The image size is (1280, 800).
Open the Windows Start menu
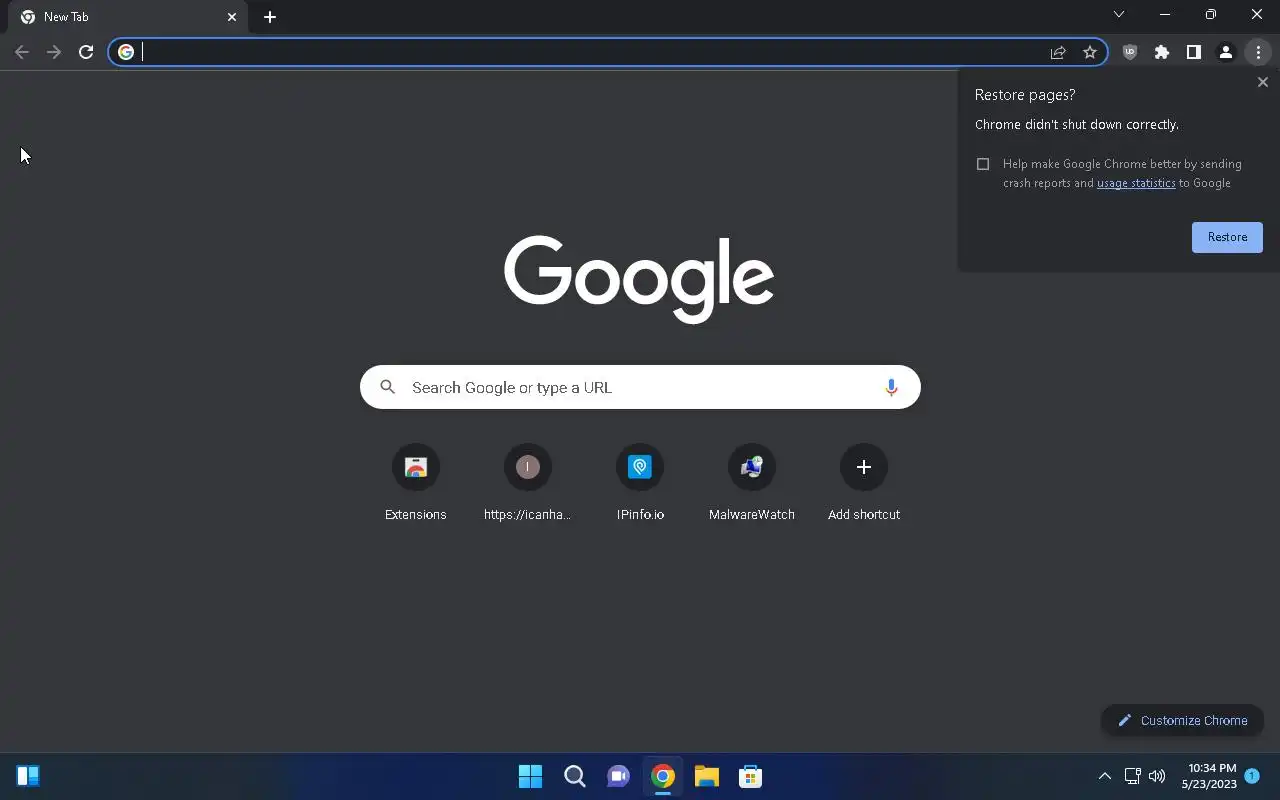point(530,776)
